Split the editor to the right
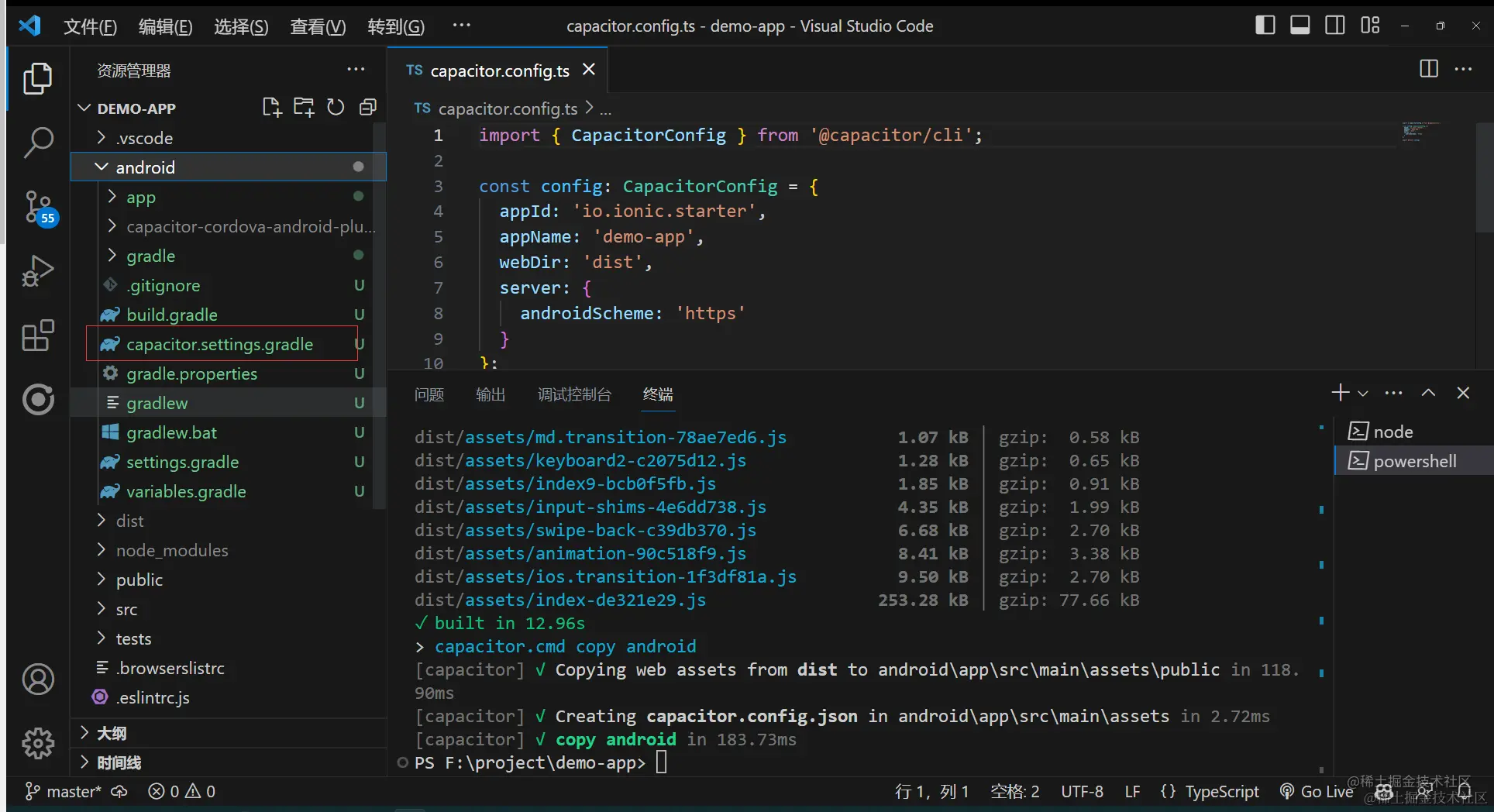 pos(1429,69)
